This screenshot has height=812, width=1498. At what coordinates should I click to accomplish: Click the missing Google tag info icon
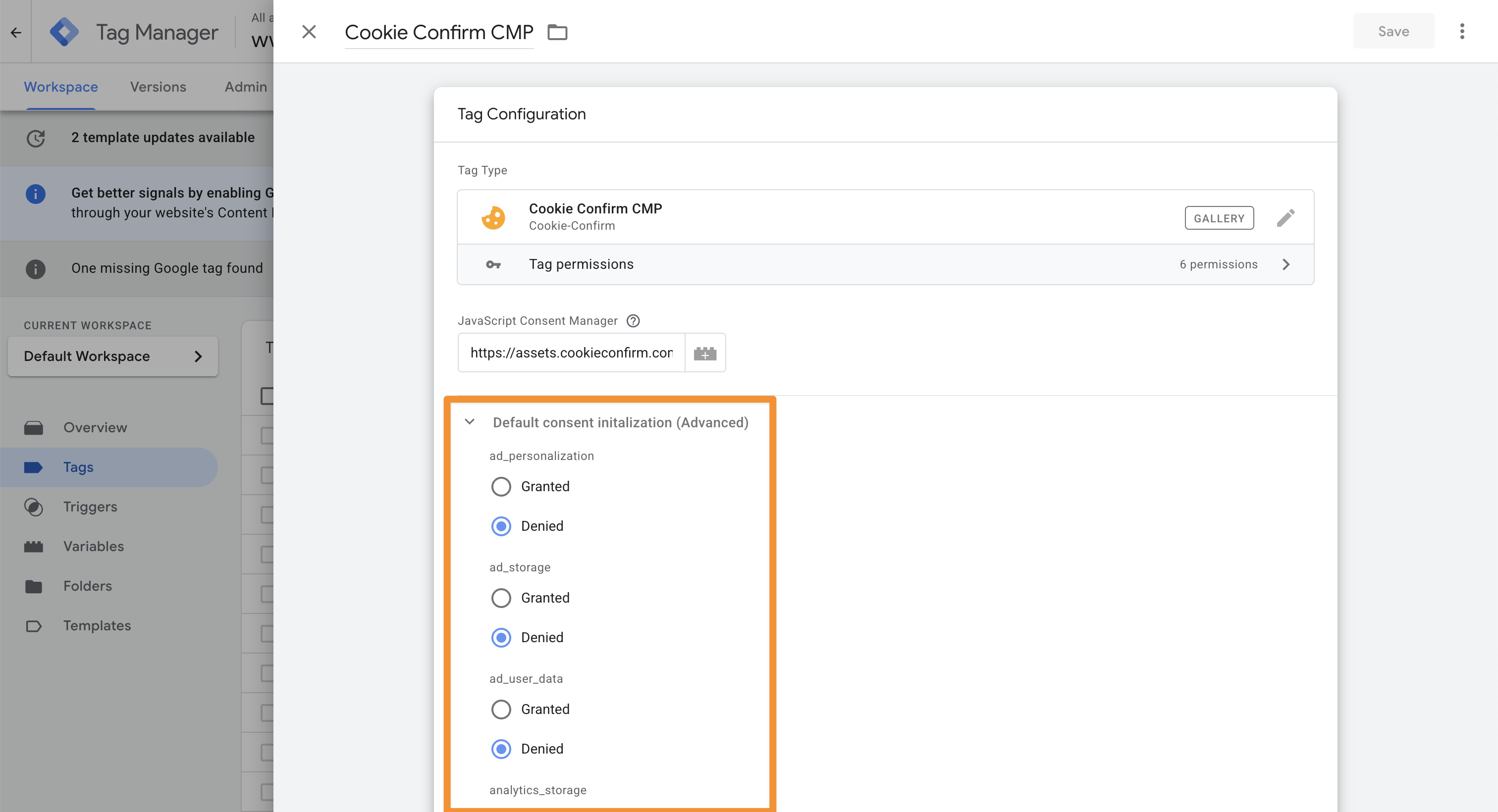click(x=36, y=268)
